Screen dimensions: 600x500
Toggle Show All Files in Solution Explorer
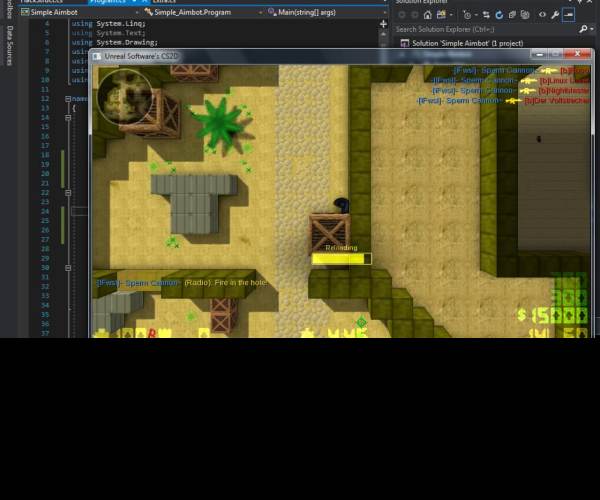pos(525,15)
